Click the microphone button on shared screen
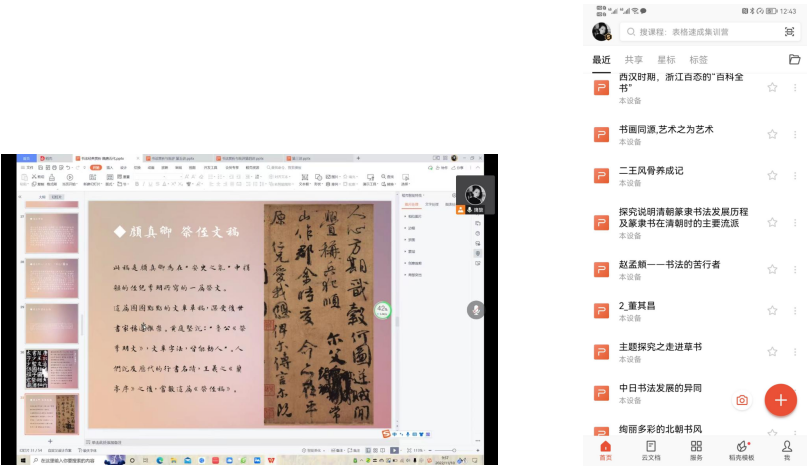Viewport: 807px width, 468px height. coord(476,310)
